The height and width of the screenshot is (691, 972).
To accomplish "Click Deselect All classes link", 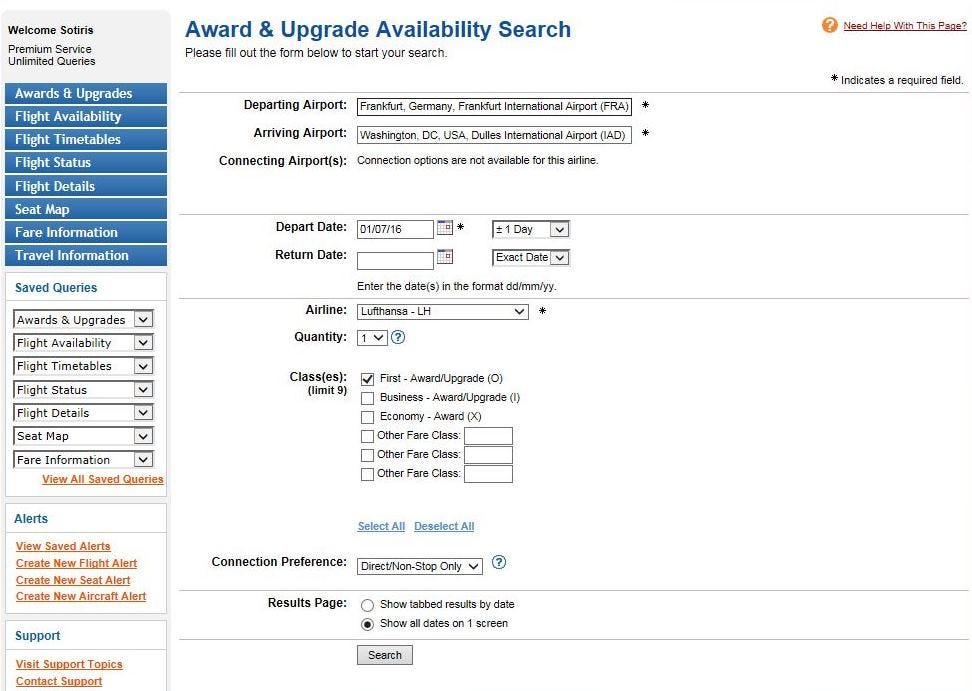I will (x=444, y=526).
